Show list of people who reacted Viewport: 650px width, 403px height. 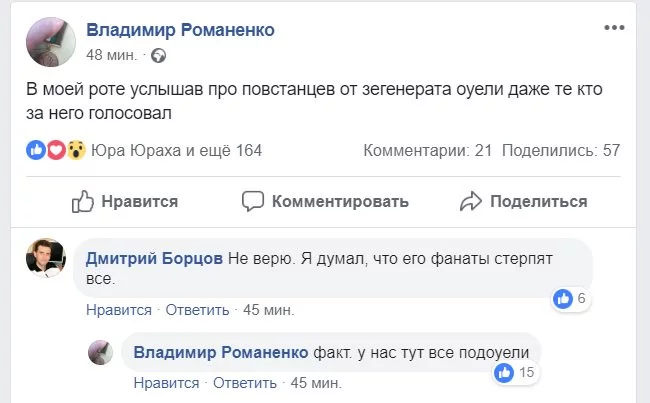click(176, 150)
